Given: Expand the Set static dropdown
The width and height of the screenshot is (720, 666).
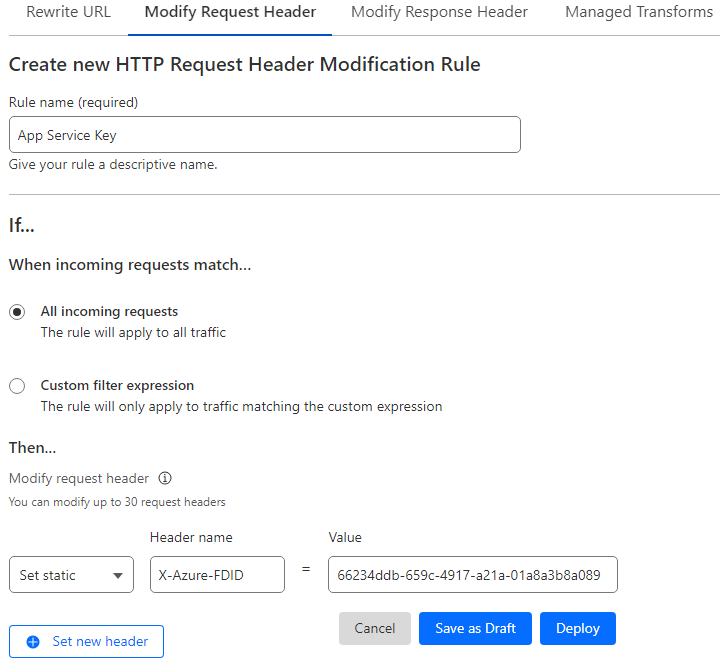Looking at the screenshot, I should (x=71, y=575).
